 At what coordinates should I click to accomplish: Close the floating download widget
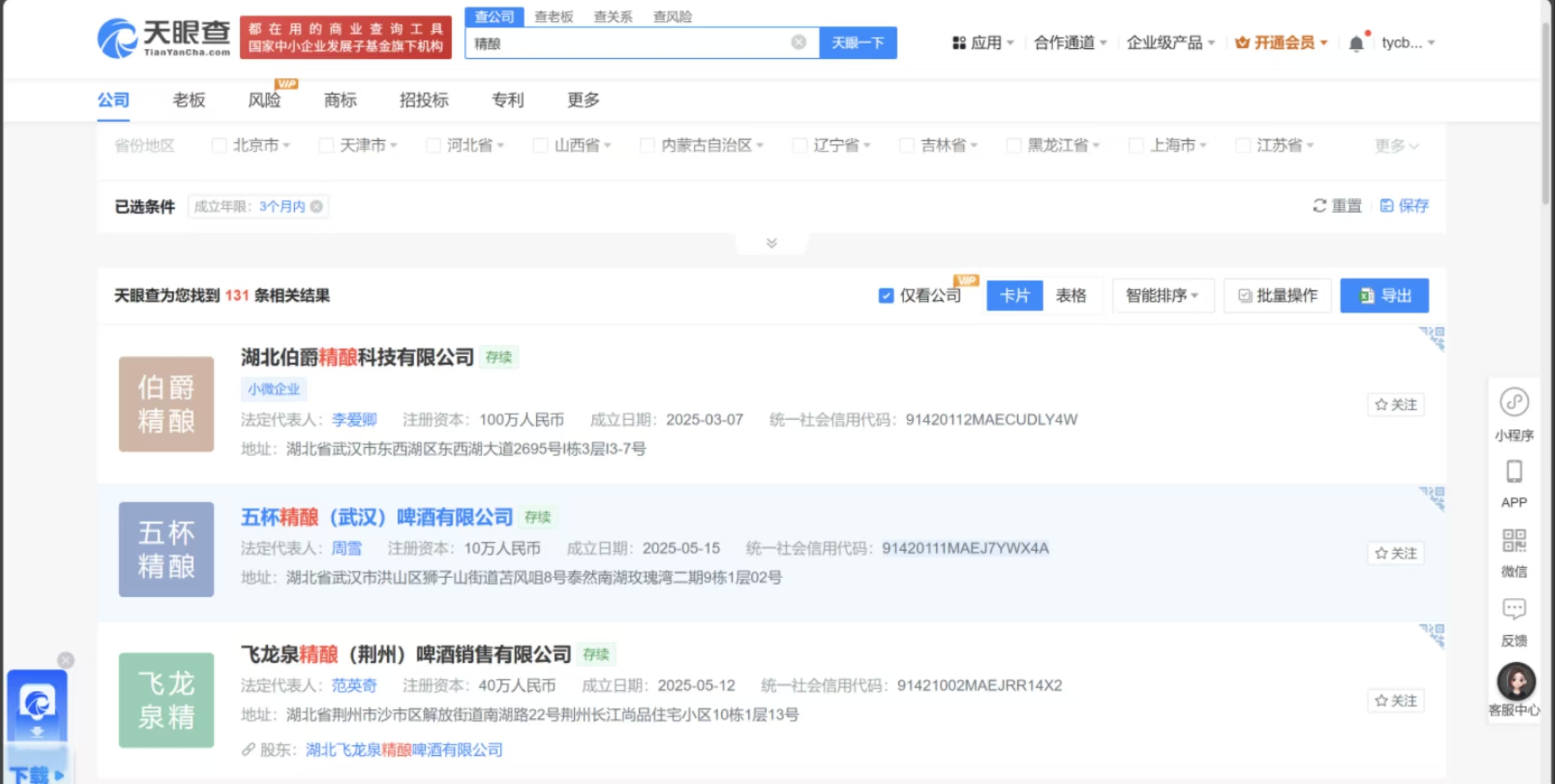66,660
